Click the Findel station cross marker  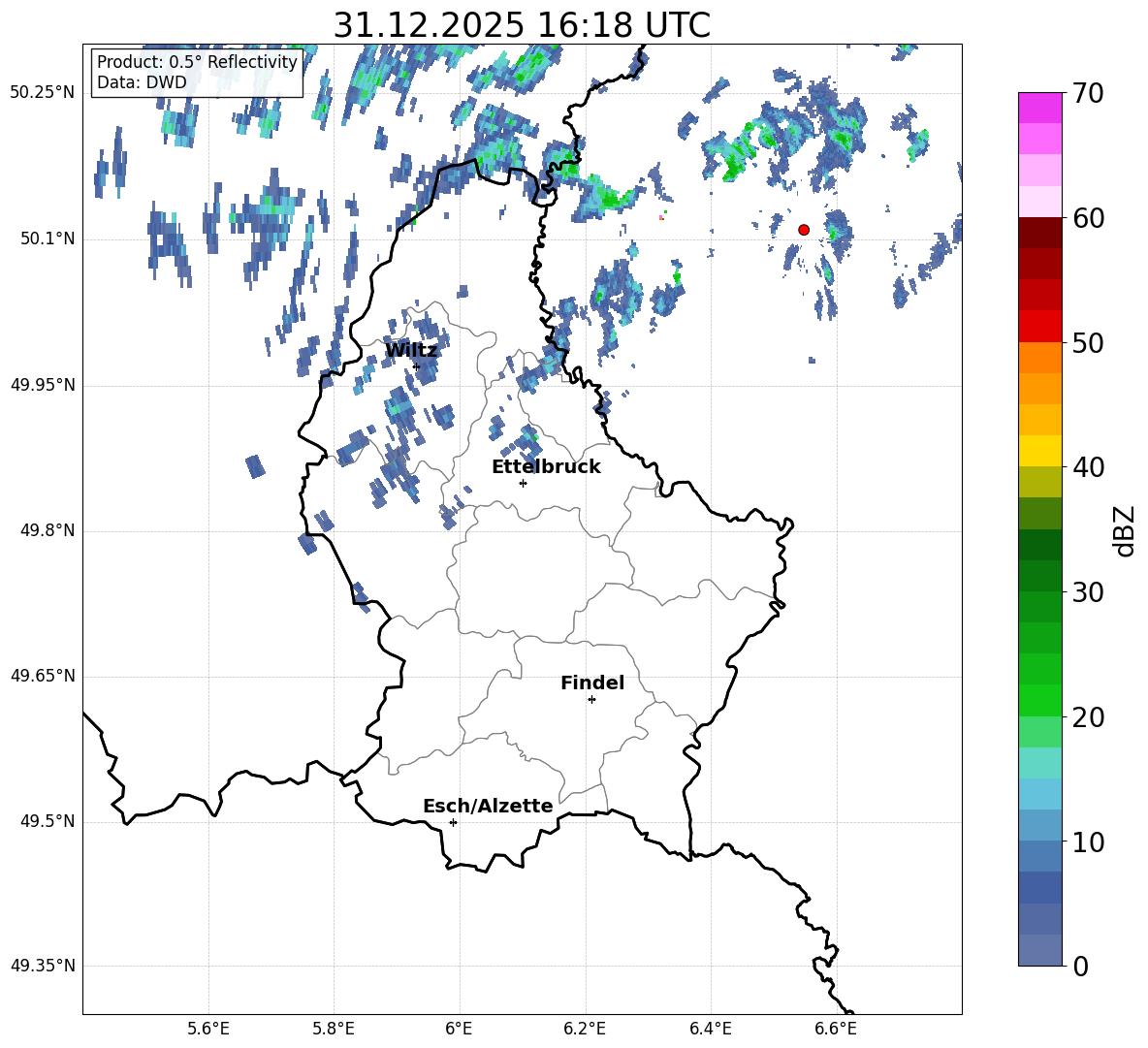pos(591,699)
